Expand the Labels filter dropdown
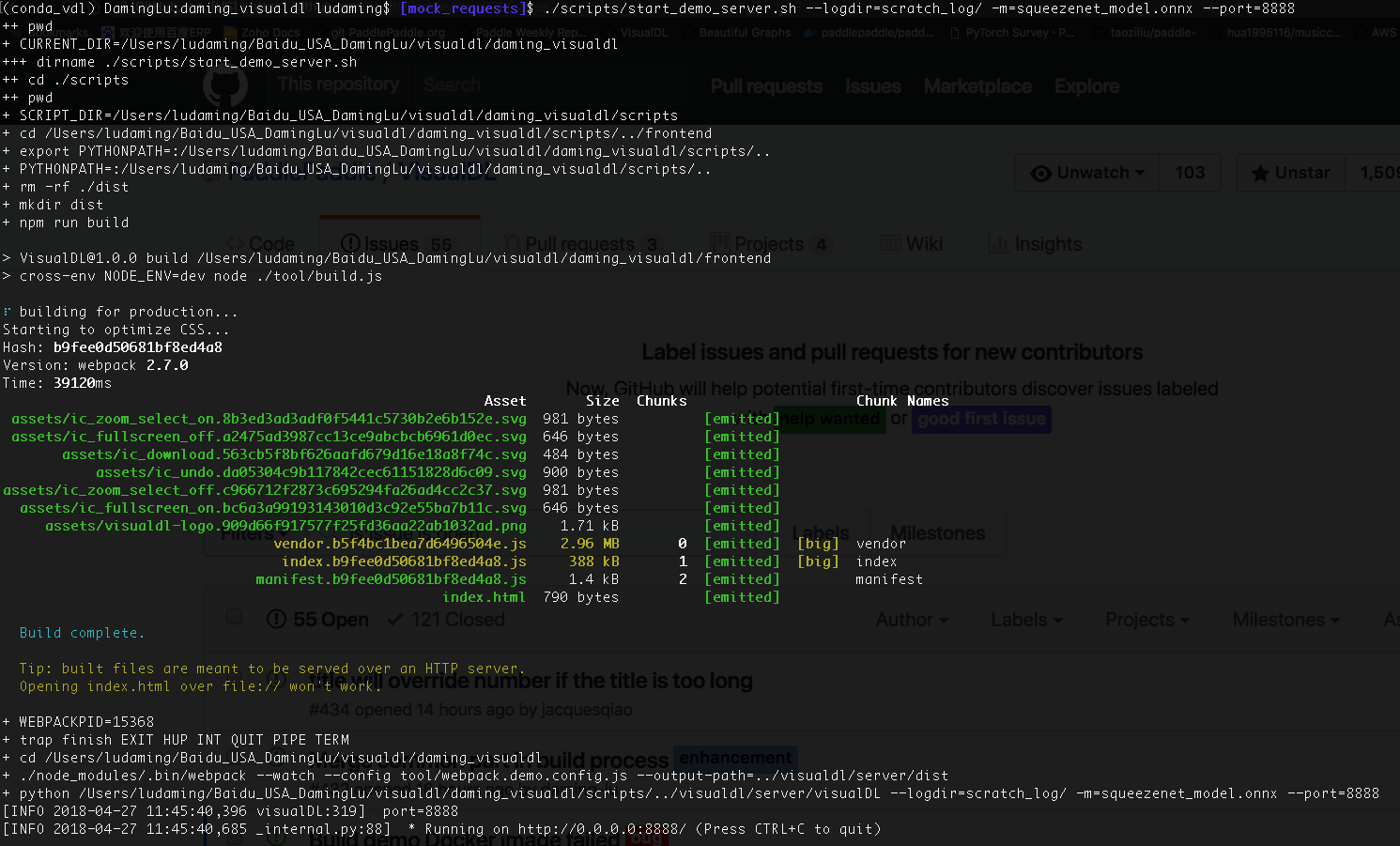 pyautogui.click(x=1026, y=620)
